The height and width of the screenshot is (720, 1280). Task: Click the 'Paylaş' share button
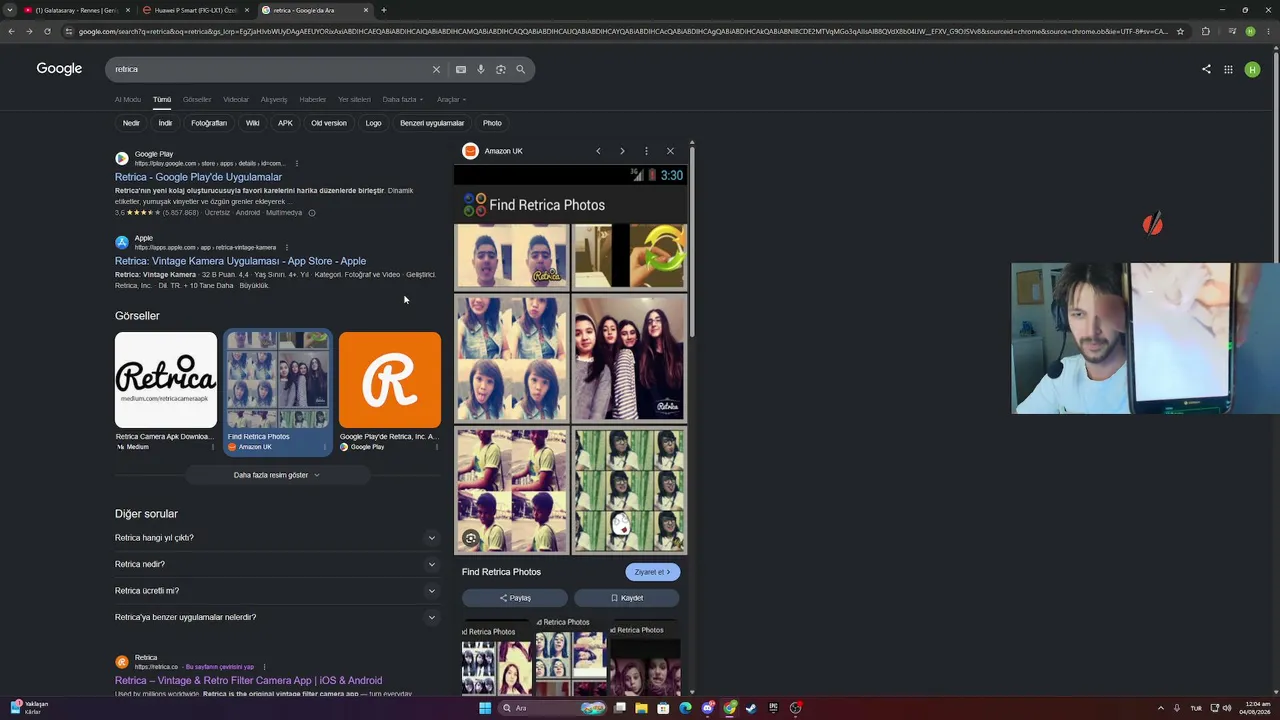coord(515,598)
